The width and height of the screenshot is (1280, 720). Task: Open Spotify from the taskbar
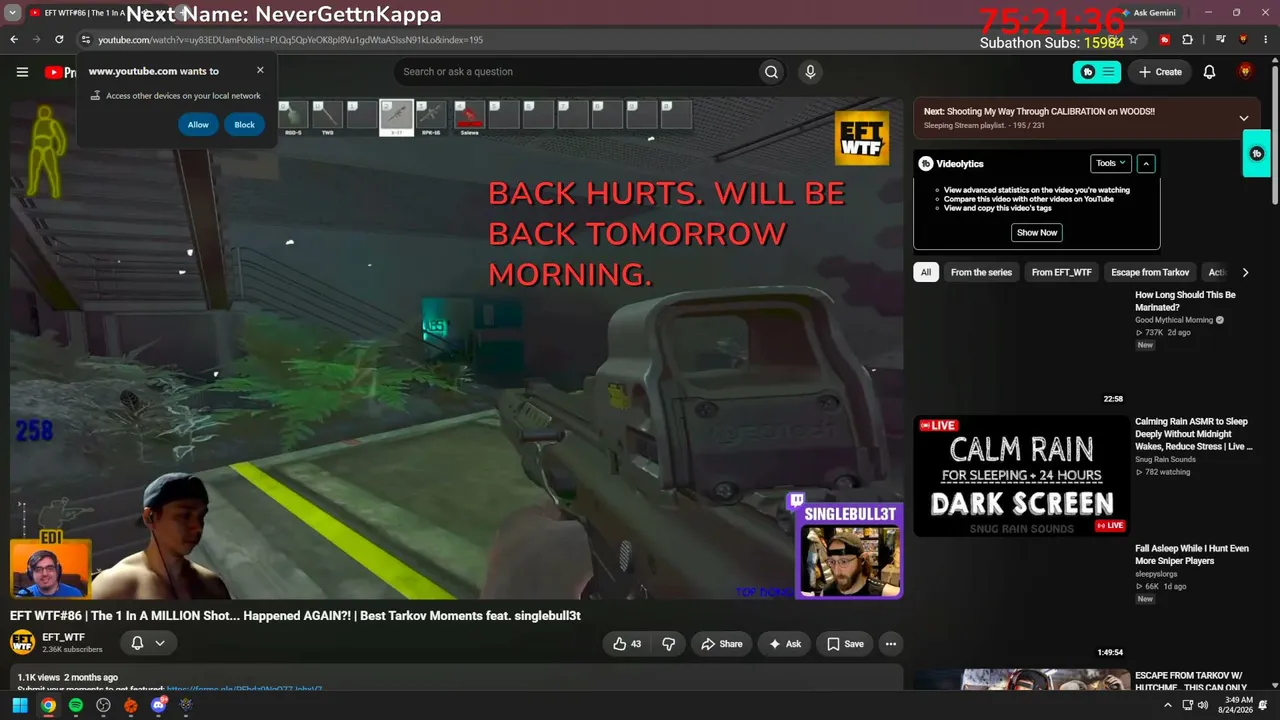coord(76,705)
